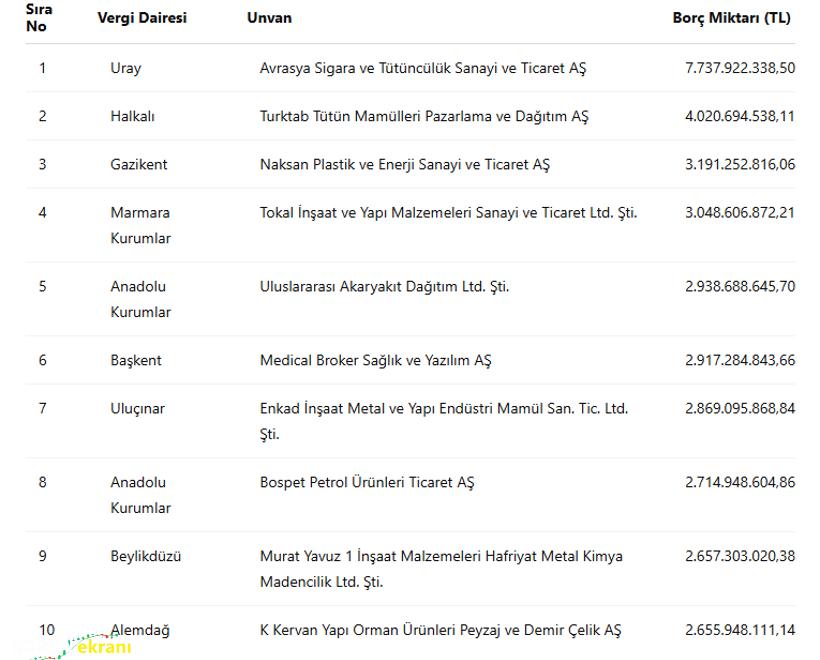Select the 'Beylikdüzü' tax office cell
Viewport: 820px width, 660px height.
146,556
